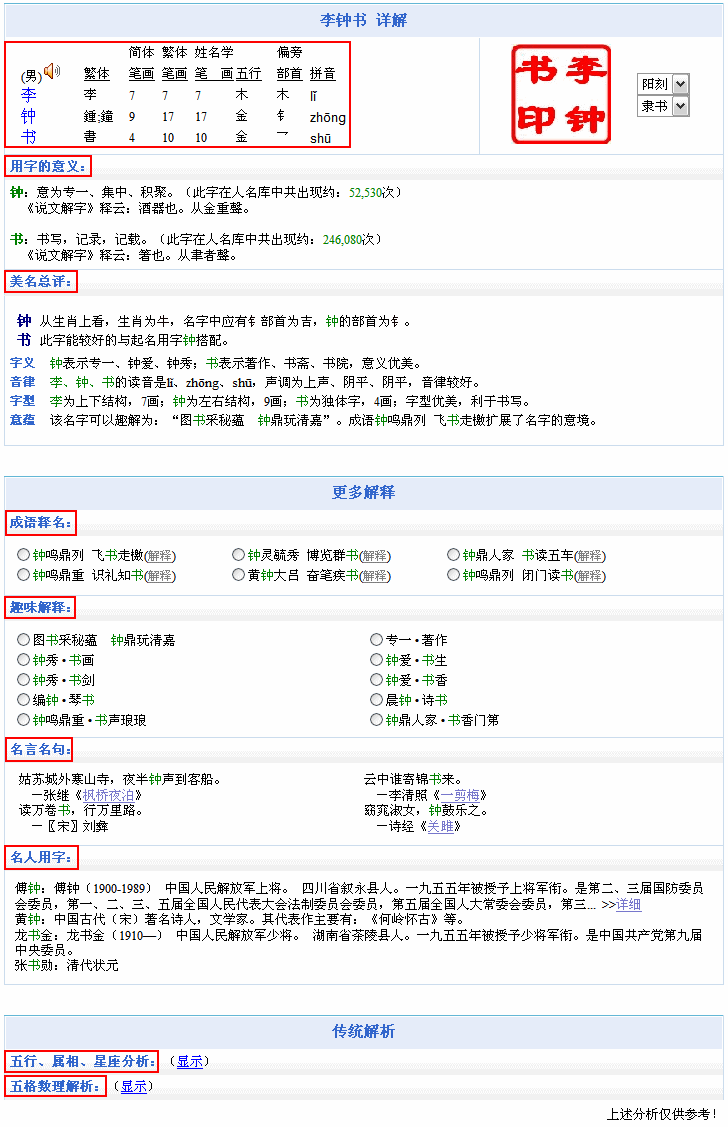Click the blue character 钟 link
This screenshot has height=1127, width=728.
28,116
